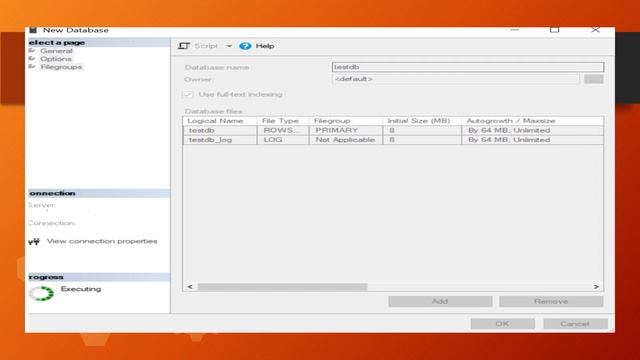
Task: Click the Cancel button
Action: (575, 324)
